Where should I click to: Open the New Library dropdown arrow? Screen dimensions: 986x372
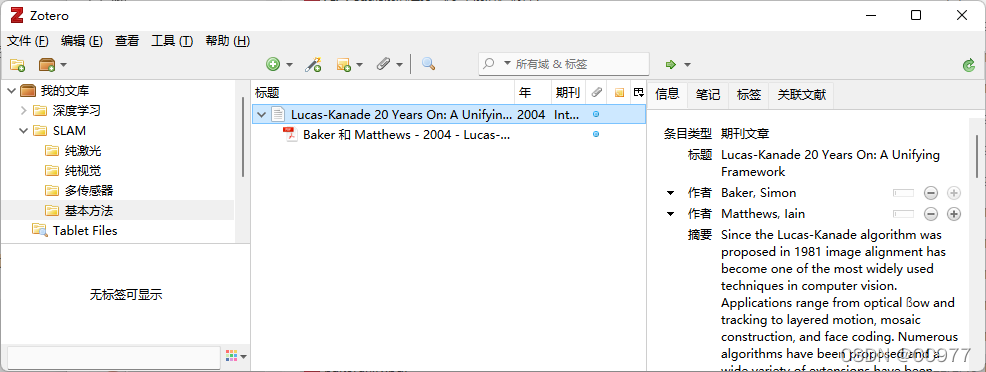64,65
